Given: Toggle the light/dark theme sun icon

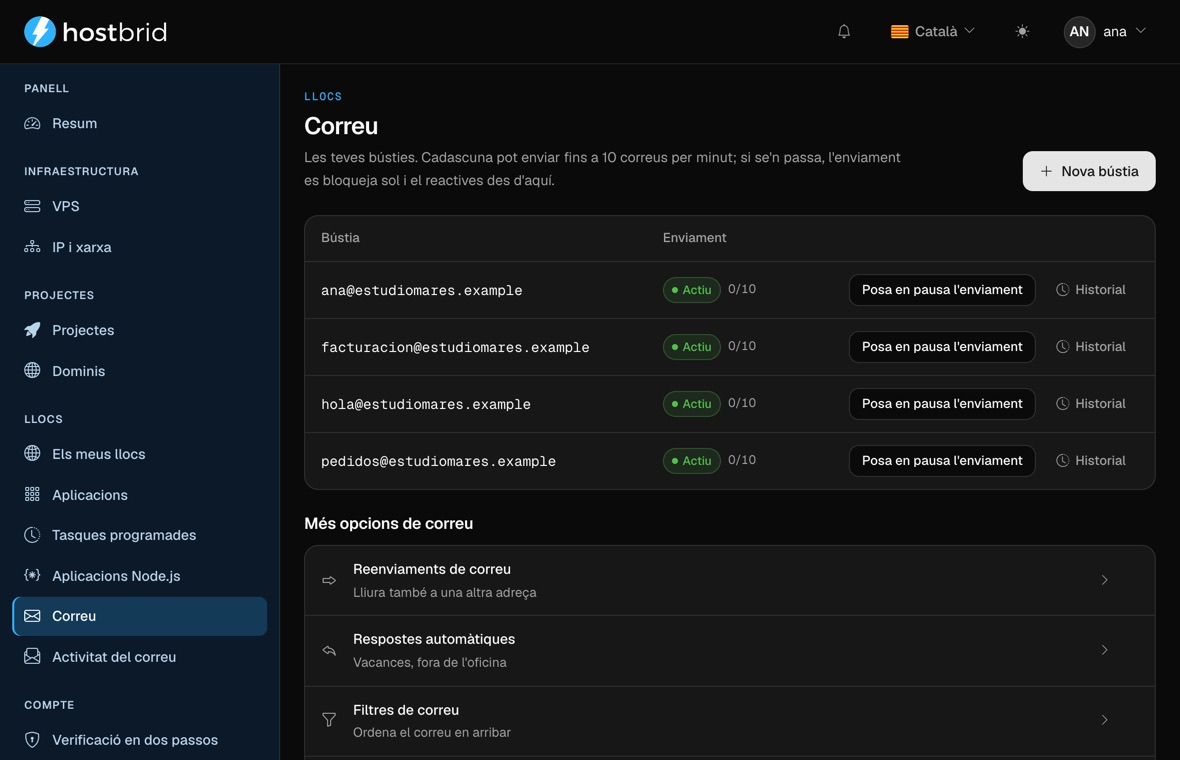Looking at the screenshot, I should (1022, 32).
